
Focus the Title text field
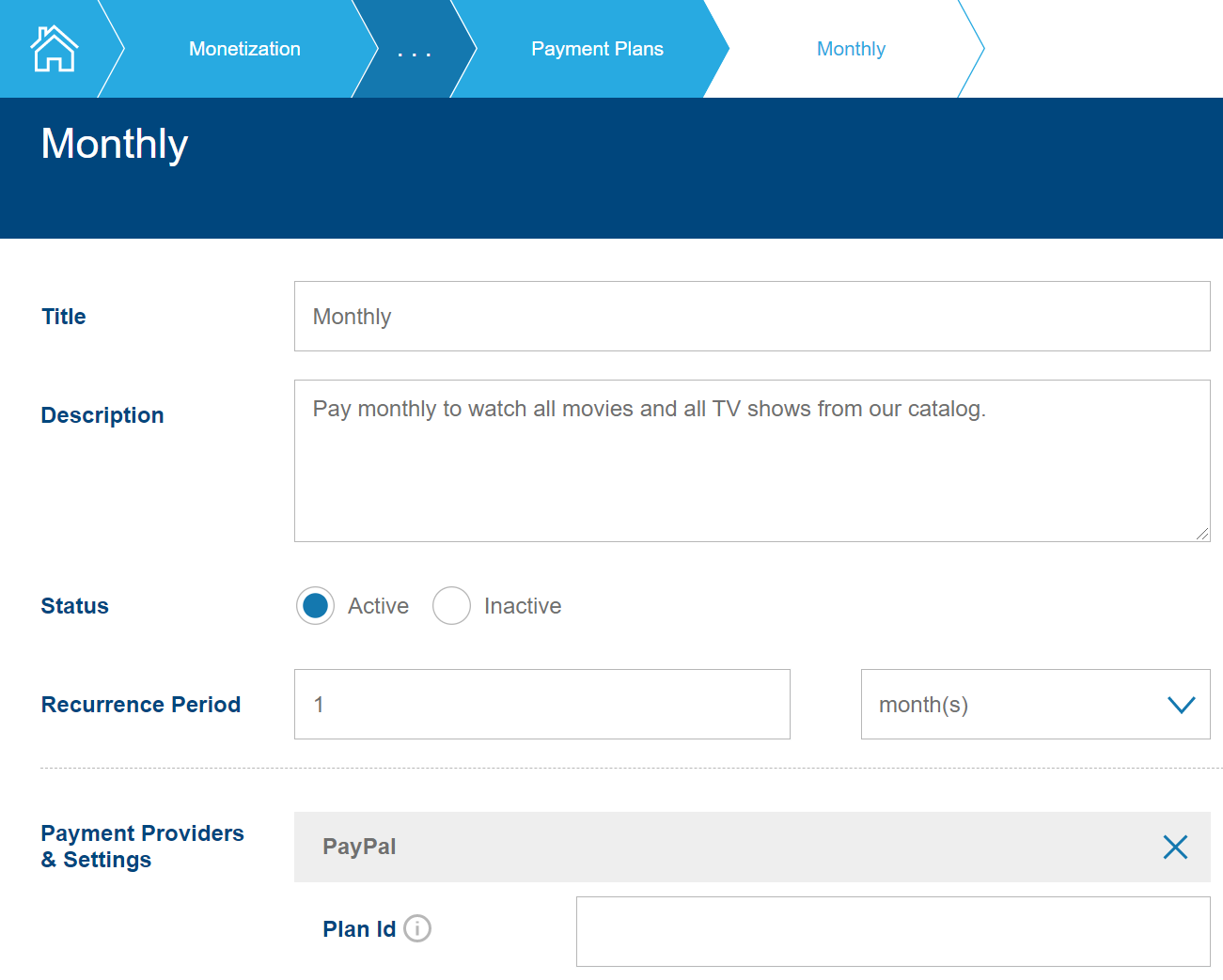point(752,317)
